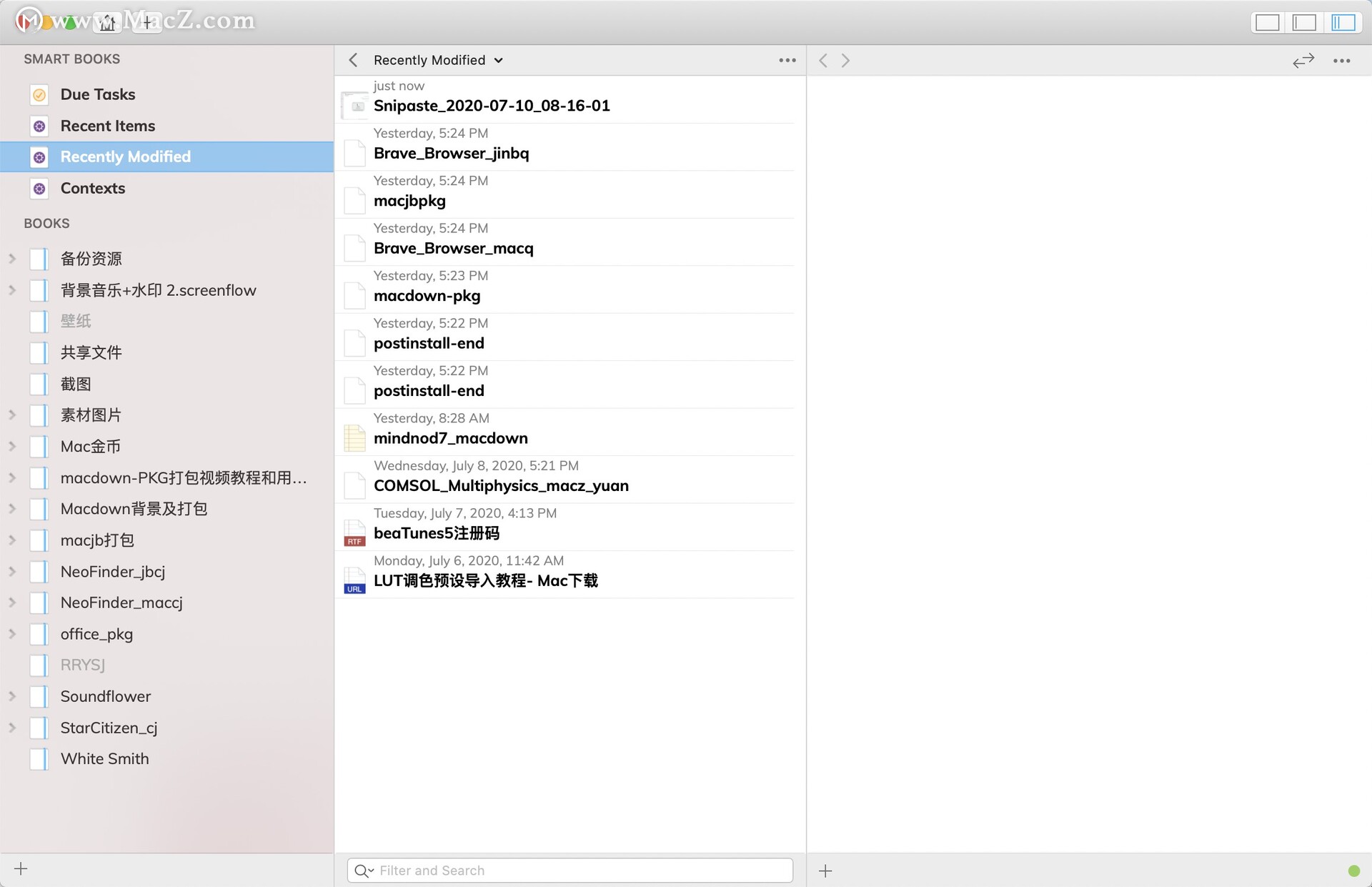This screenshot has width=1372, height=887.
Task: Select the RRYSJ book
Action: 166,665
